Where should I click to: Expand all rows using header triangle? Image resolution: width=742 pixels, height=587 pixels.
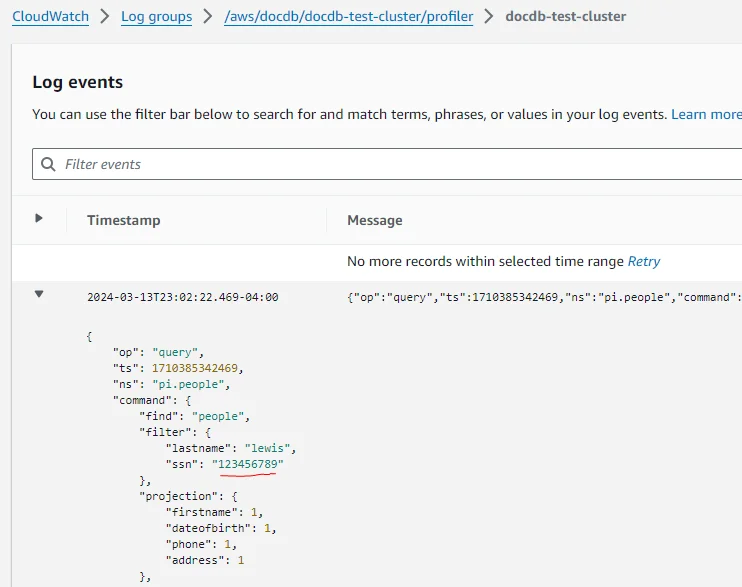[x=39, y=218]
